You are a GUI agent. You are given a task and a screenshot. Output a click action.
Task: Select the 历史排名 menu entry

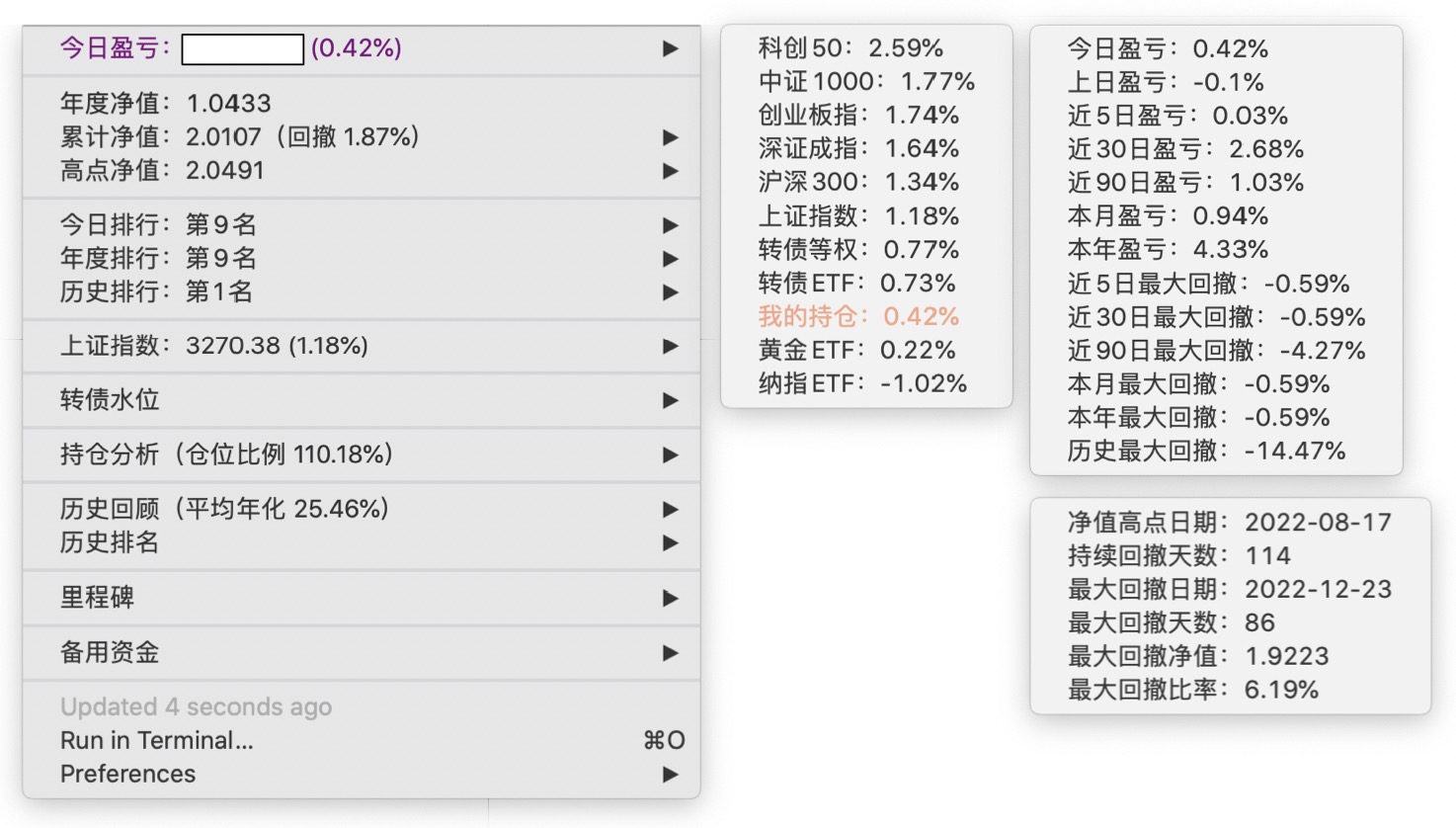point(110,542)
